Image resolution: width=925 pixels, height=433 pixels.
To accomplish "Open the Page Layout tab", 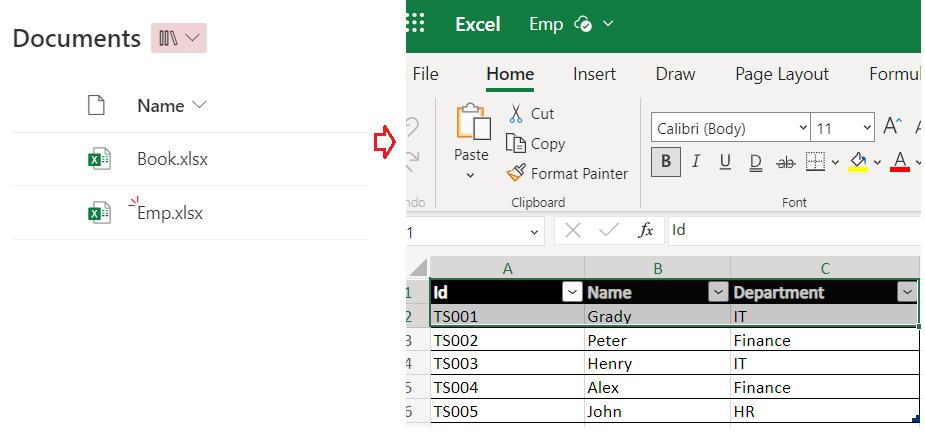I will coord(782,74).
